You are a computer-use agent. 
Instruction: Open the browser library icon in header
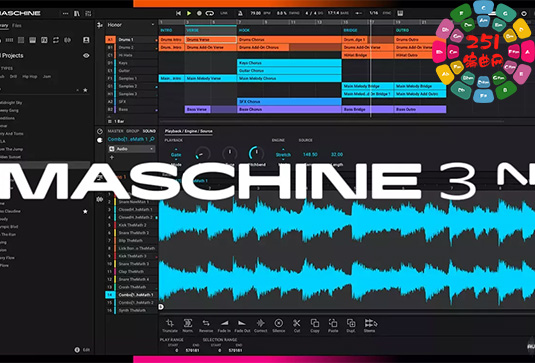[x=77, y=13]
